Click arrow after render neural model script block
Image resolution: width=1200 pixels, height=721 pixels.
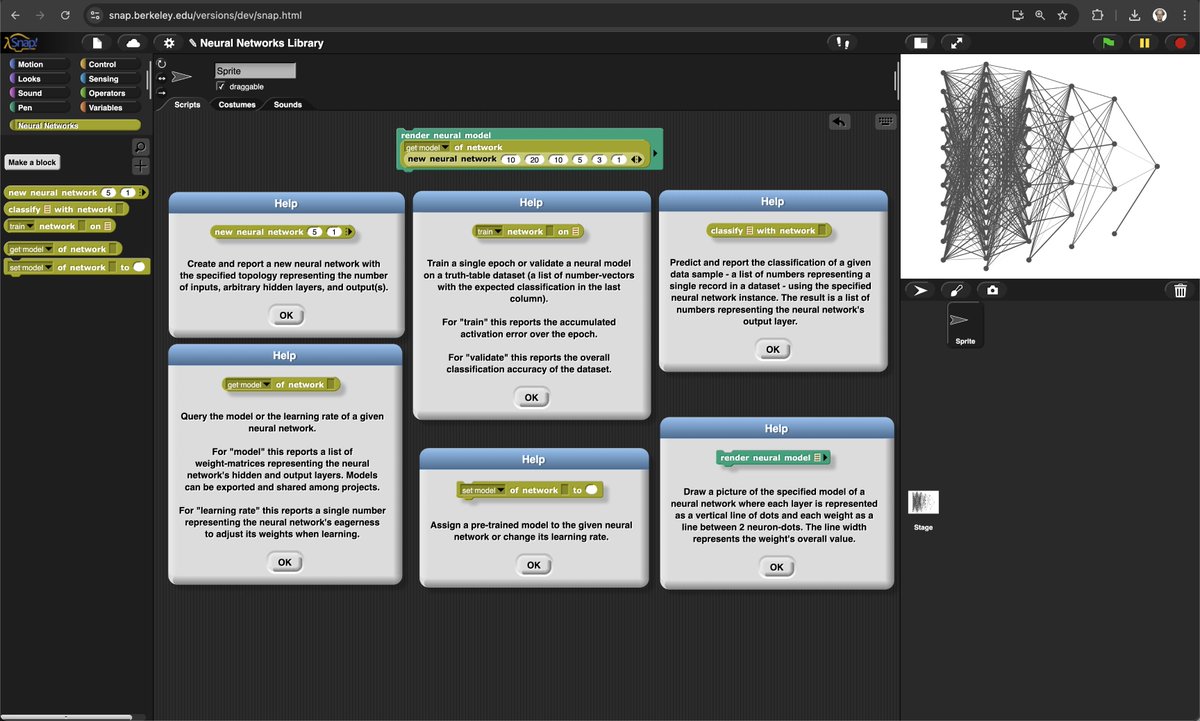pyautogui.click(x=655, y=154)
